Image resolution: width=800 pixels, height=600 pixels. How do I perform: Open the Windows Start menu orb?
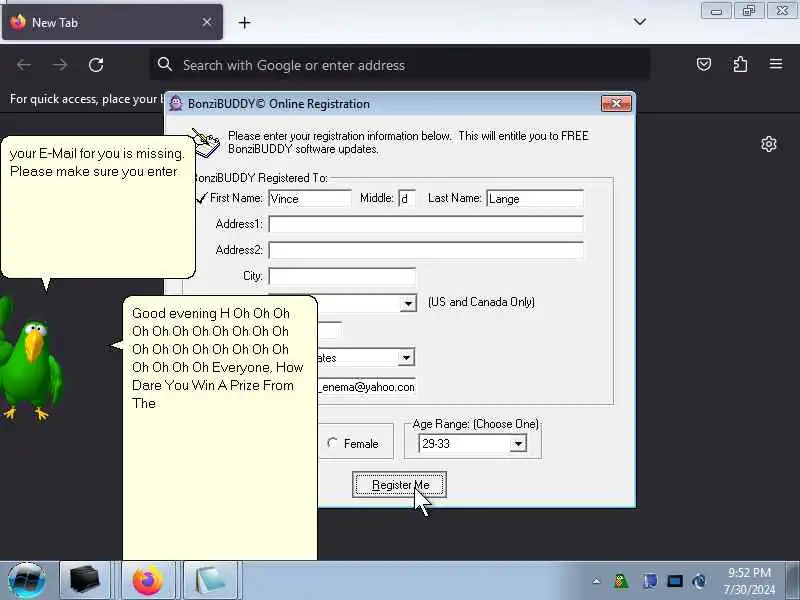(27, 581)
